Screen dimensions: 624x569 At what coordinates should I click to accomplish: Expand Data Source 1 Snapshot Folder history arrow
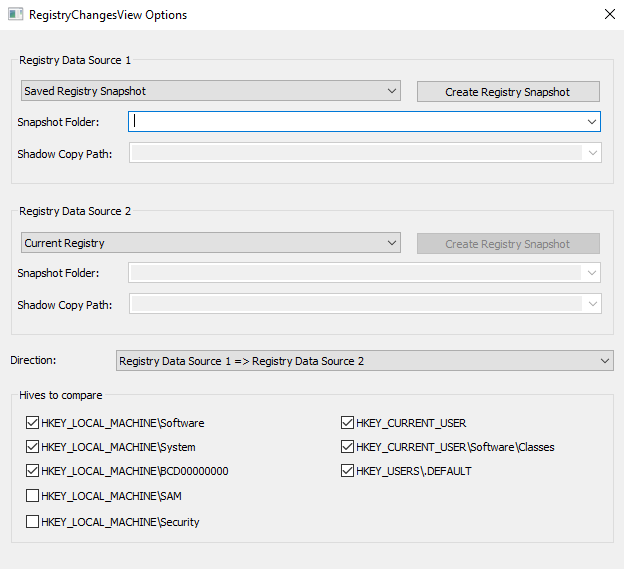[592, 122]
